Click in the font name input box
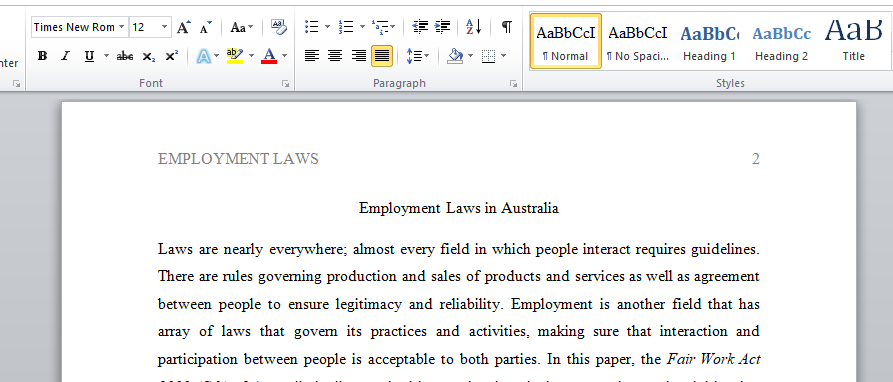 [74, 27]
